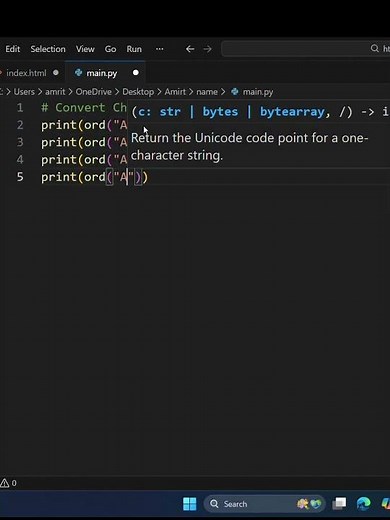The width and height of the screenshot is (390, 520).
Task: Select Amirt in the breadcrumb path
Action: tap(175, 92)
